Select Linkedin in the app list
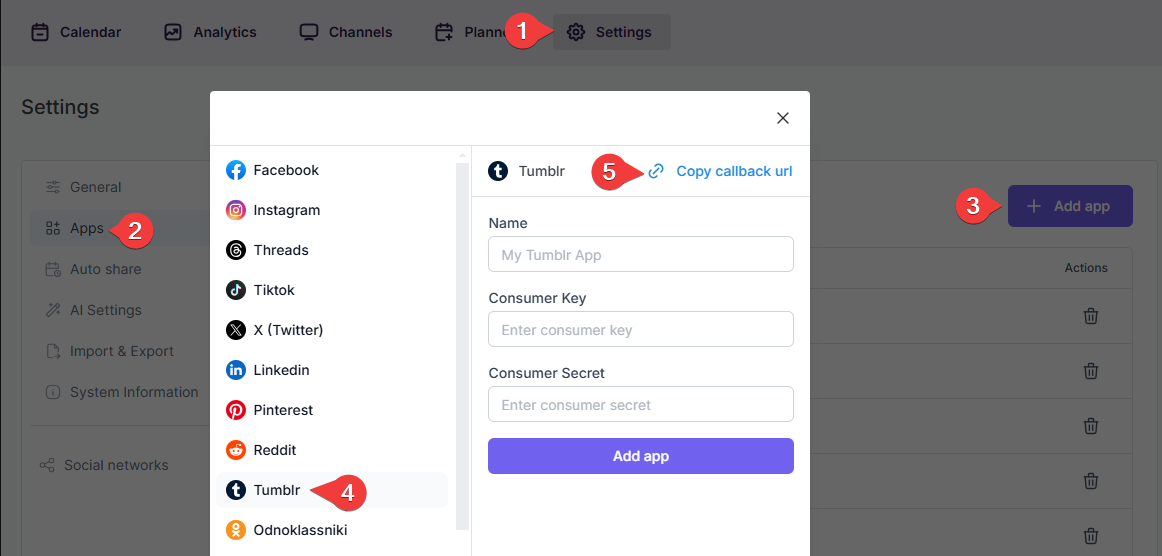The image size is (1162, 556). point(332,370)
